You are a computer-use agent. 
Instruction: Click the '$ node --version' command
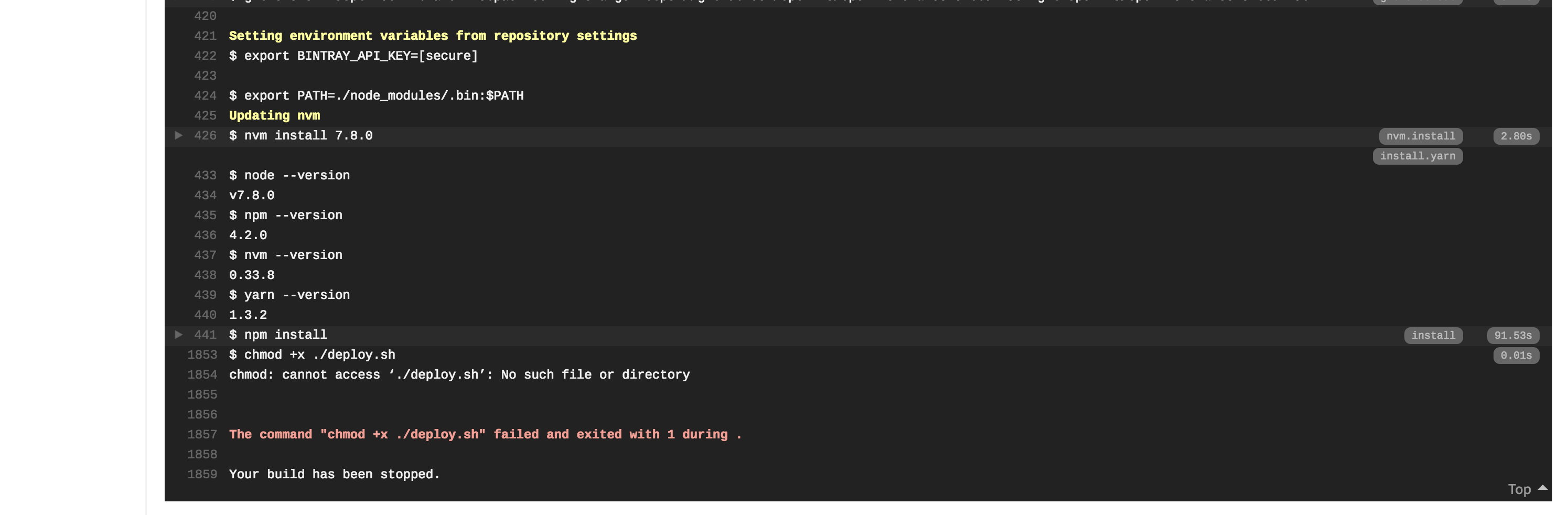289,175
